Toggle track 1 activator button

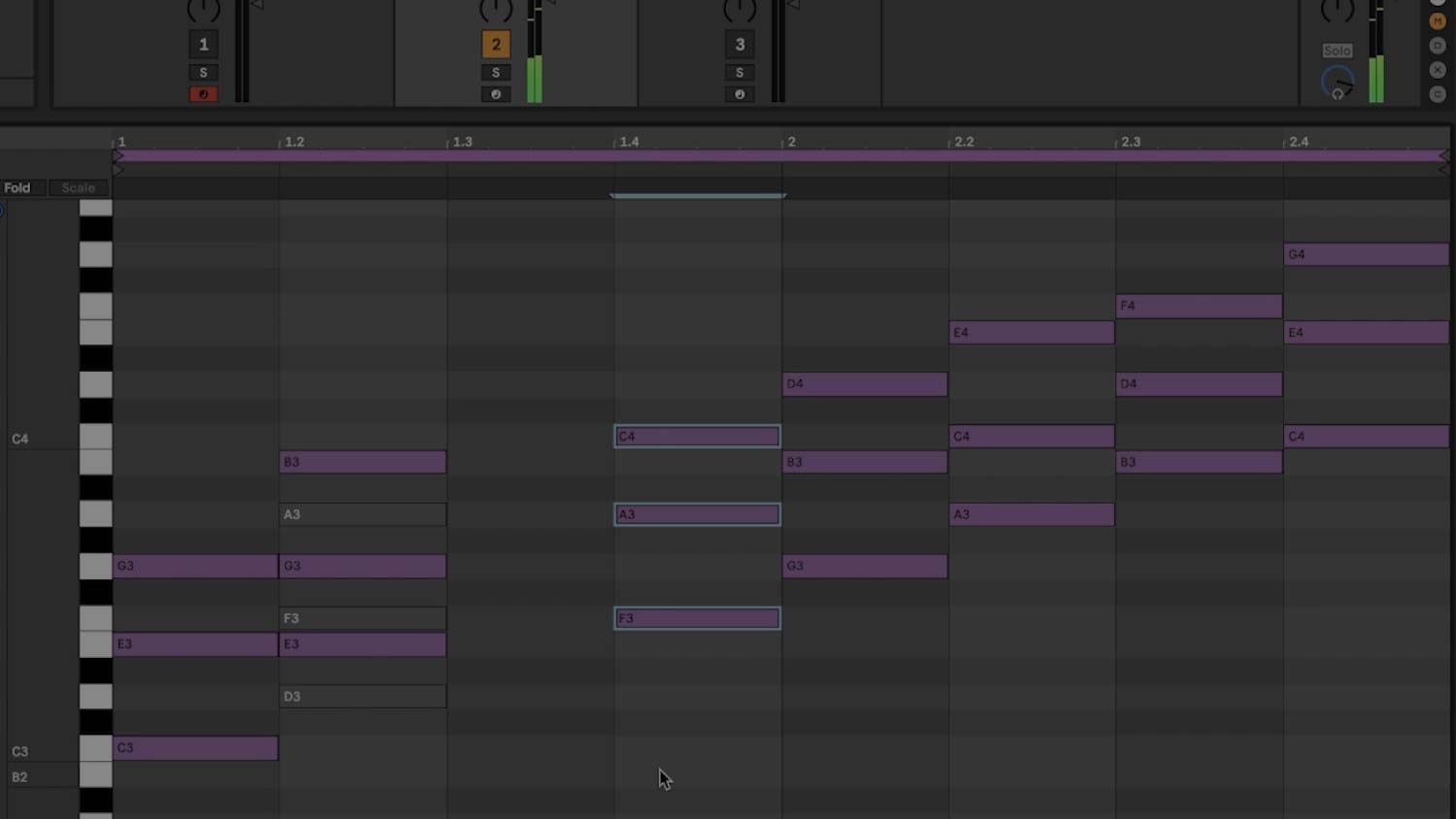203,44
